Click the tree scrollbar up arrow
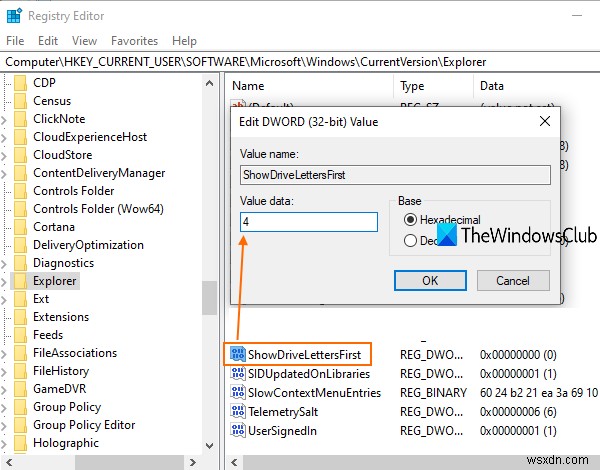Screen dimensions: 600x470 pyautogui.click(x=209, y=83)
